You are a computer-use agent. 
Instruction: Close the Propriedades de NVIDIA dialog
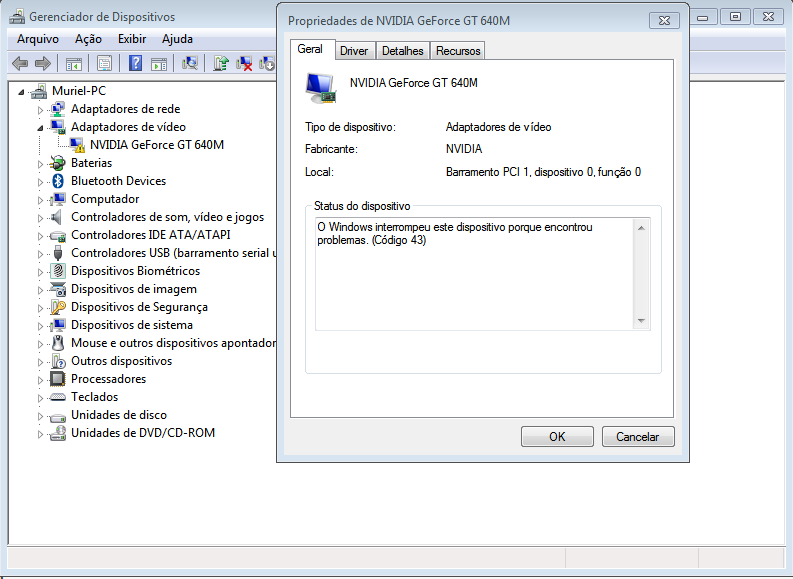tap(665, 21)
